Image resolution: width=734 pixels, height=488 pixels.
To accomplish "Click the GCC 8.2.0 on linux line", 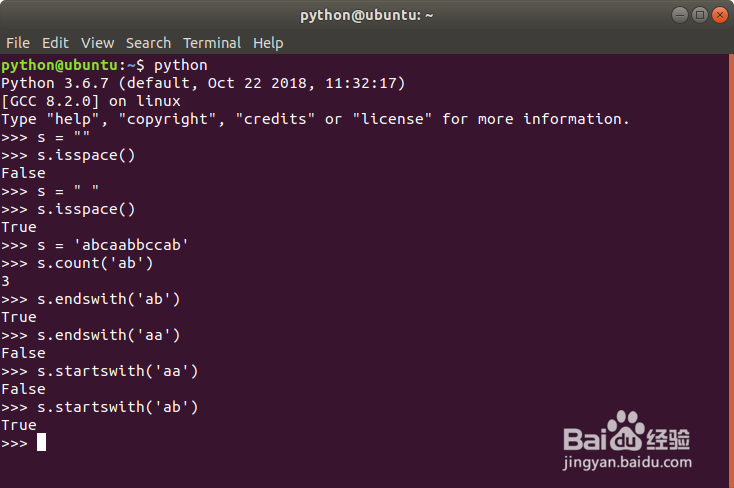I will coord(90,101).
